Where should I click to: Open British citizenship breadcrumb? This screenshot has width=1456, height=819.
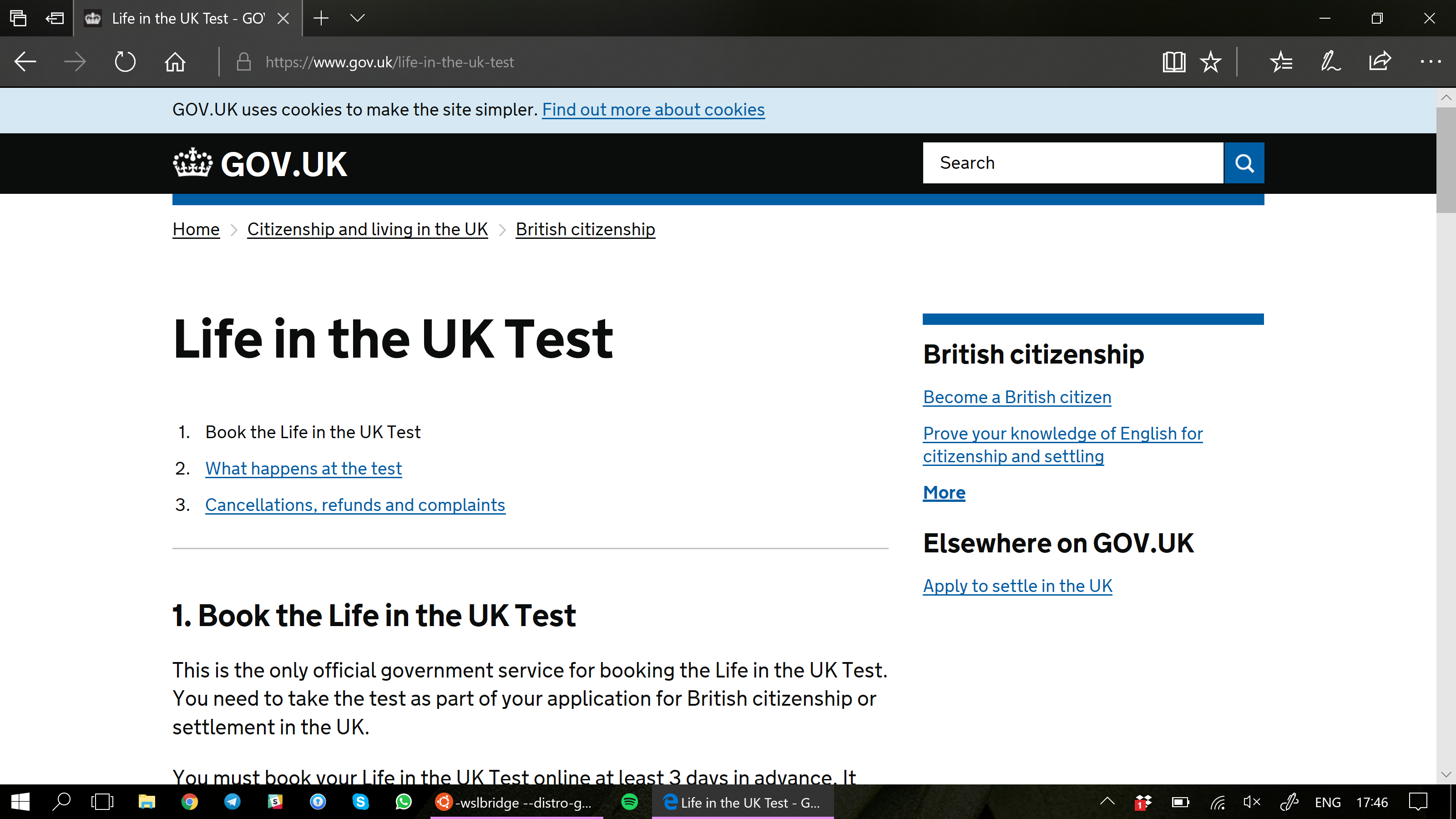585,229
